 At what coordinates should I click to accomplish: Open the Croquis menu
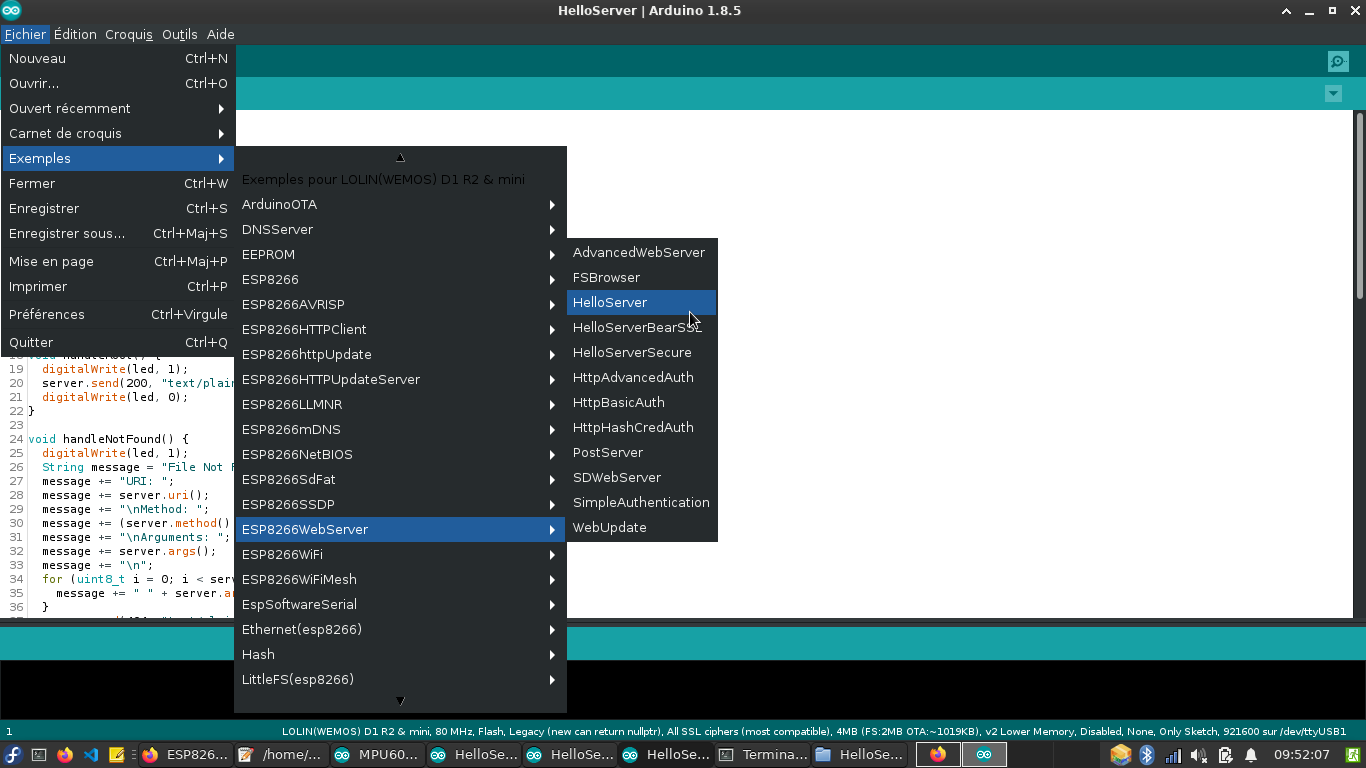click(129, 34)
